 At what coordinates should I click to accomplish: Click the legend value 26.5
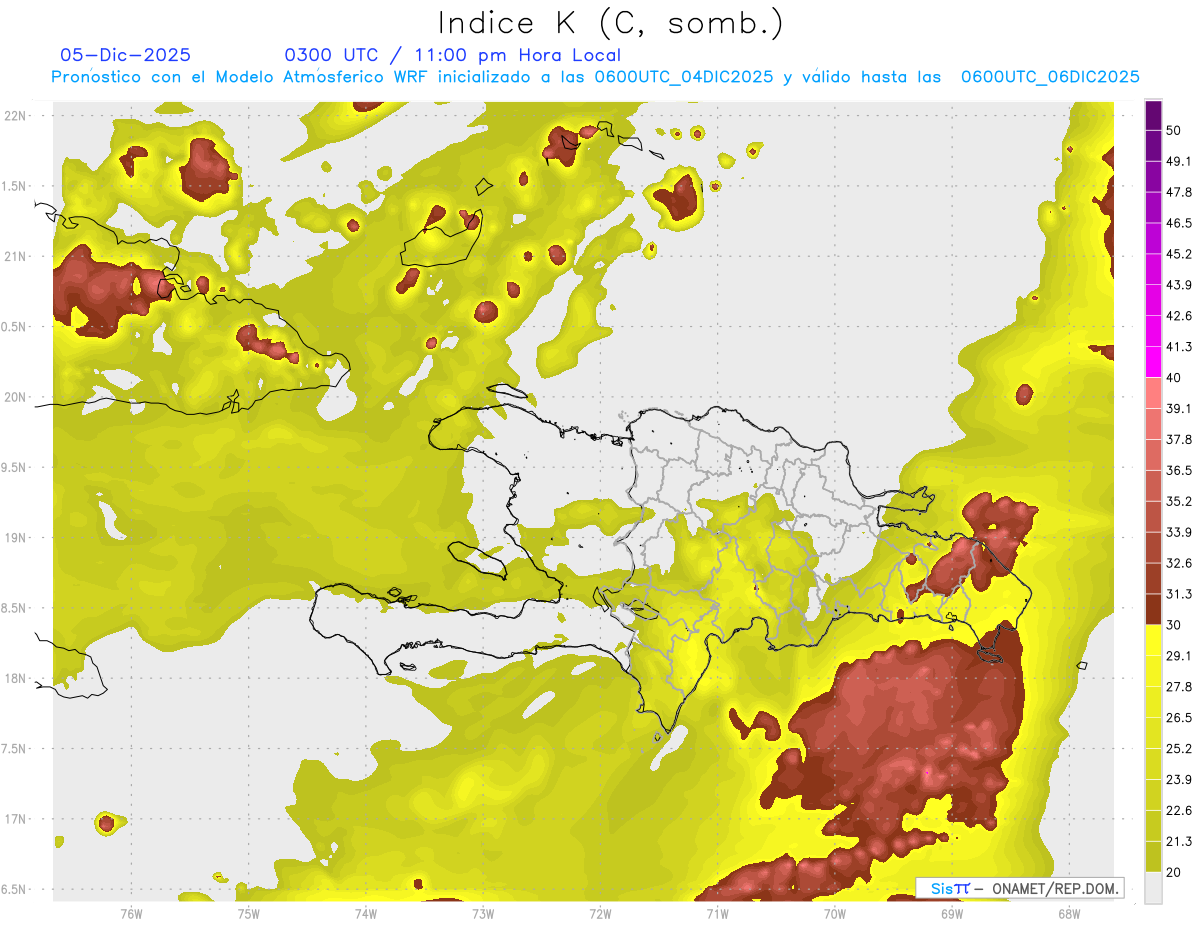click(1178, 718)
